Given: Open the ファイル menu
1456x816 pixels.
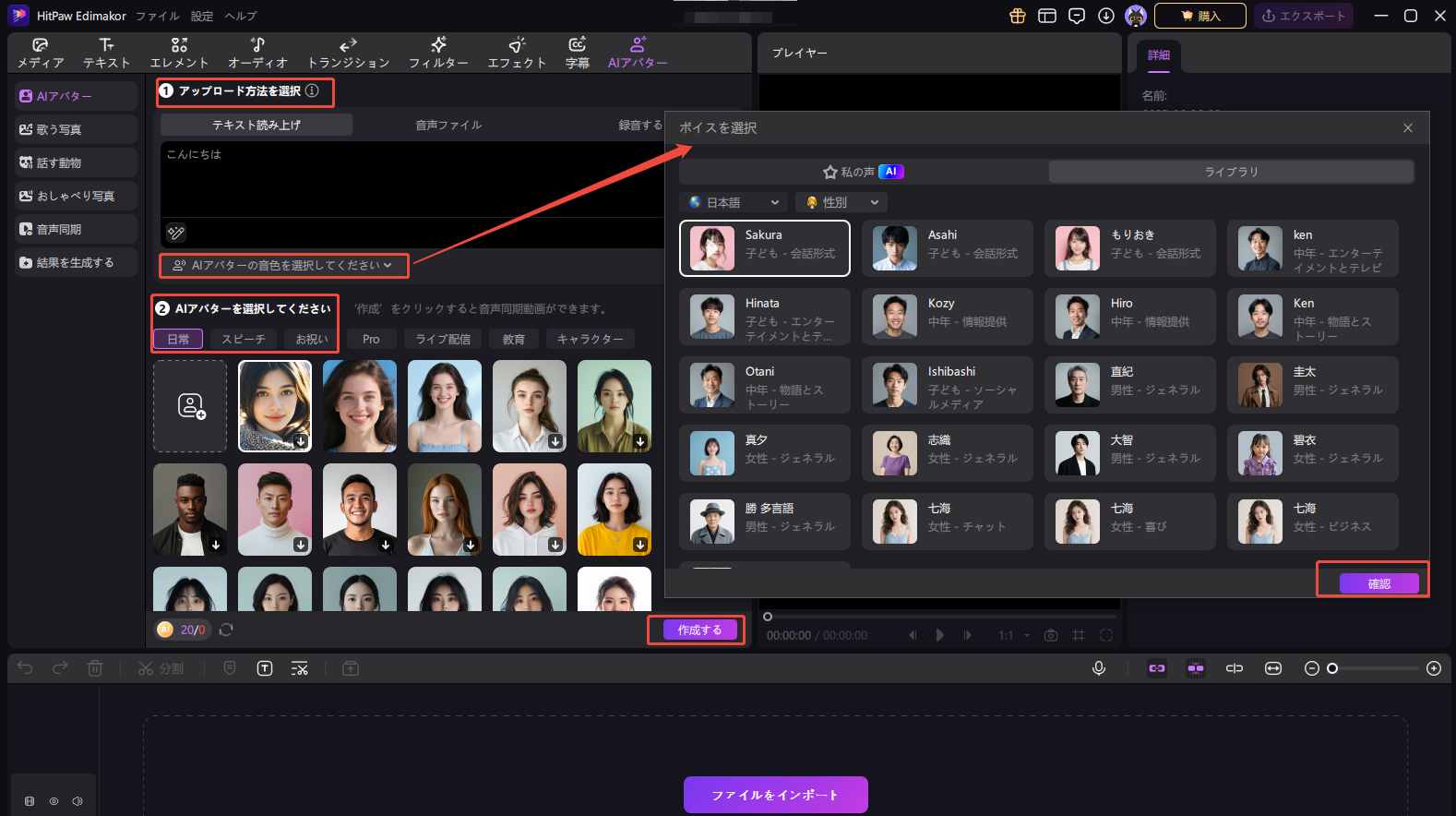Looking at the screenshot, I should pyautogui.click(x=157, y=16).
